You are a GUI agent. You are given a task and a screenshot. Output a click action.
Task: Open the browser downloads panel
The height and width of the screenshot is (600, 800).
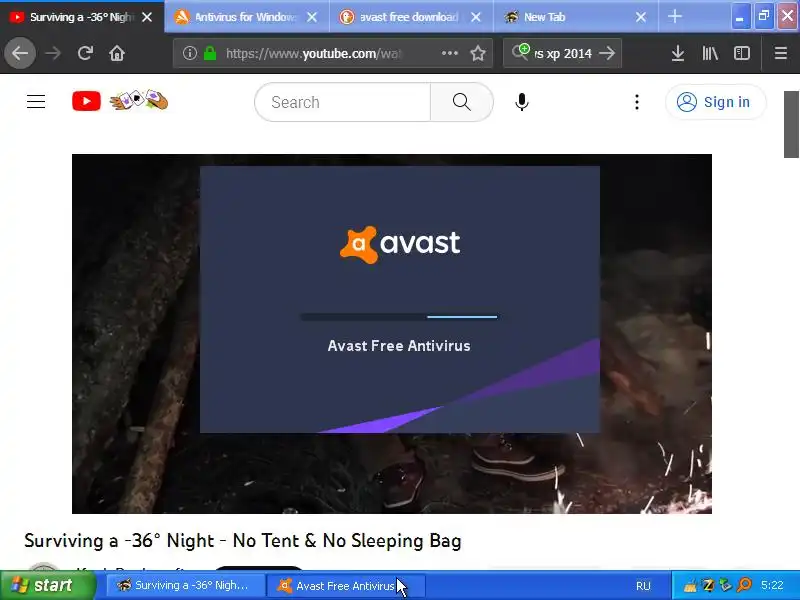click(678, 53)
